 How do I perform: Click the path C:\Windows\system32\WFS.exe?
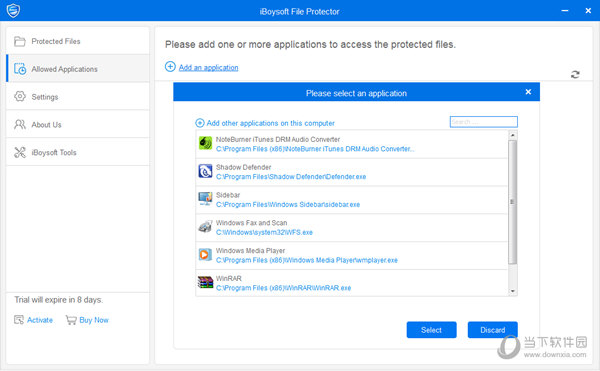point(264,232)
